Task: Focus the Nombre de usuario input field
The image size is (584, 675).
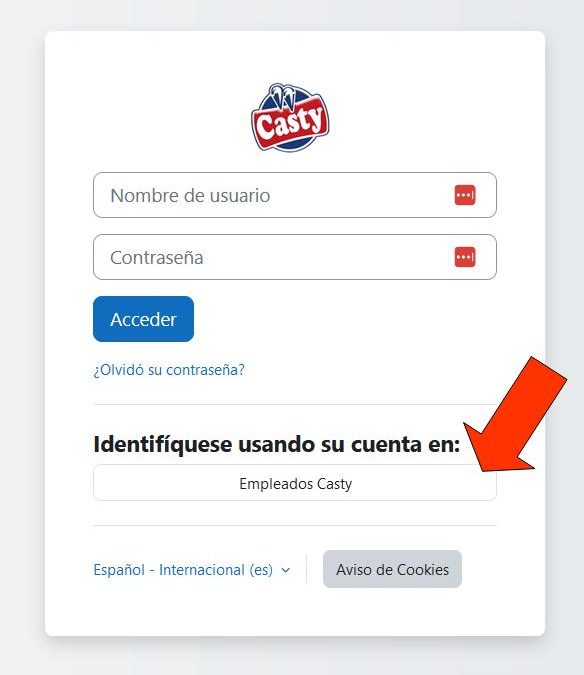Action: [295, 195]
